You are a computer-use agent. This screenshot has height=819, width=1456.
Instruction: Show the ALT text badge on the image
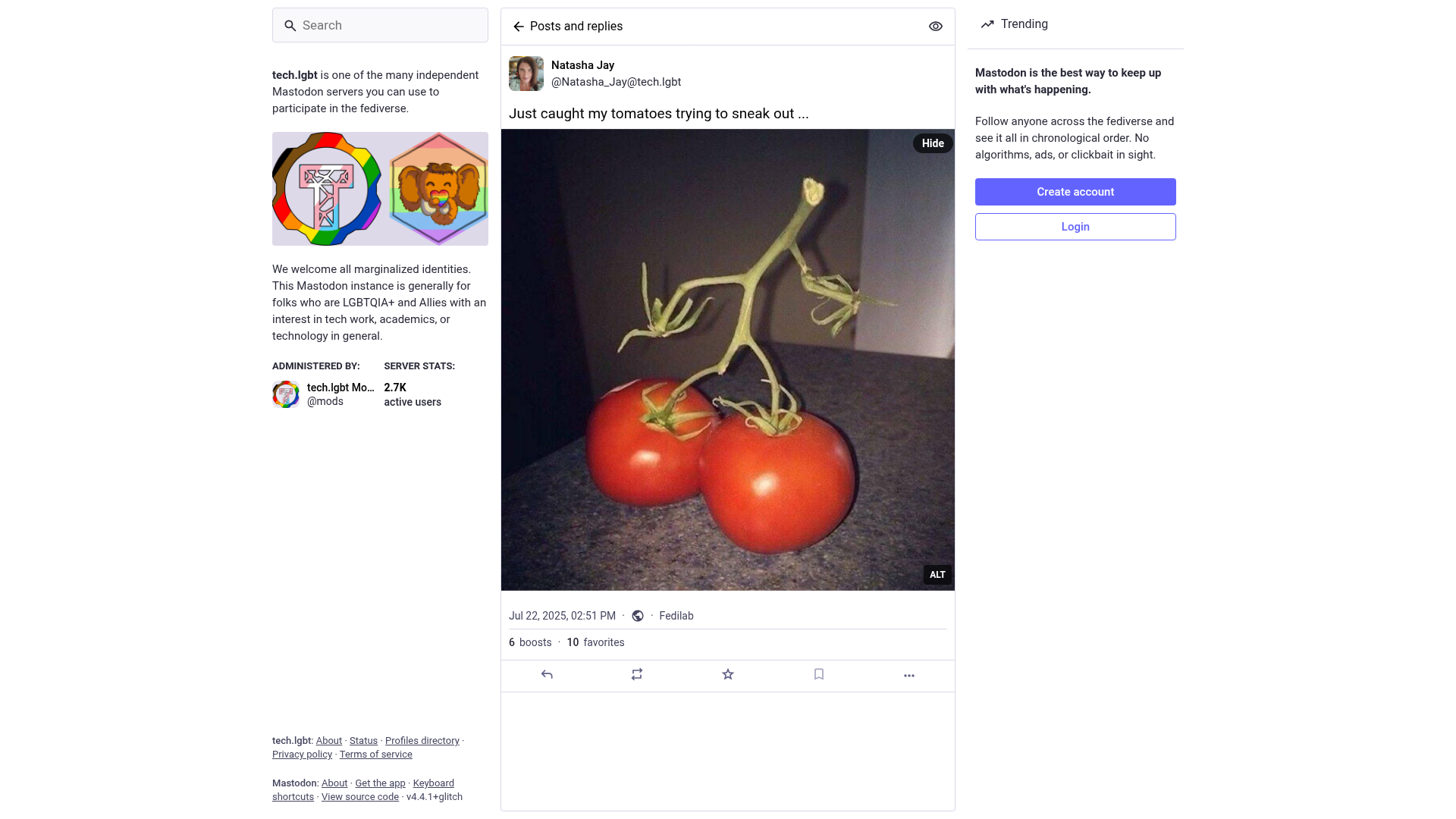[x=937, y=575]
